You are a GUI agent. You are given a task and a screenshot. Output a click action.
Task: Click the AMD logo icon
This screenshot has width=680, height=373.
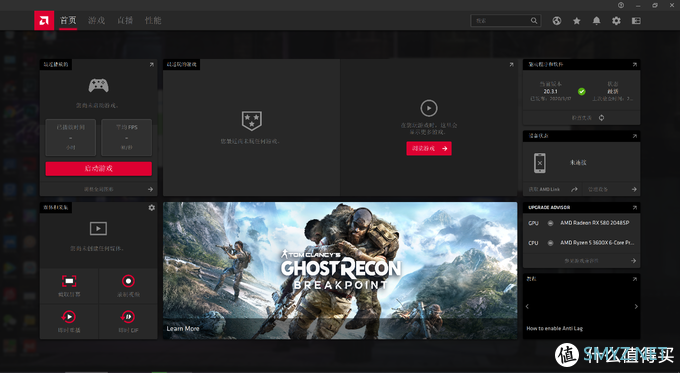44,20
